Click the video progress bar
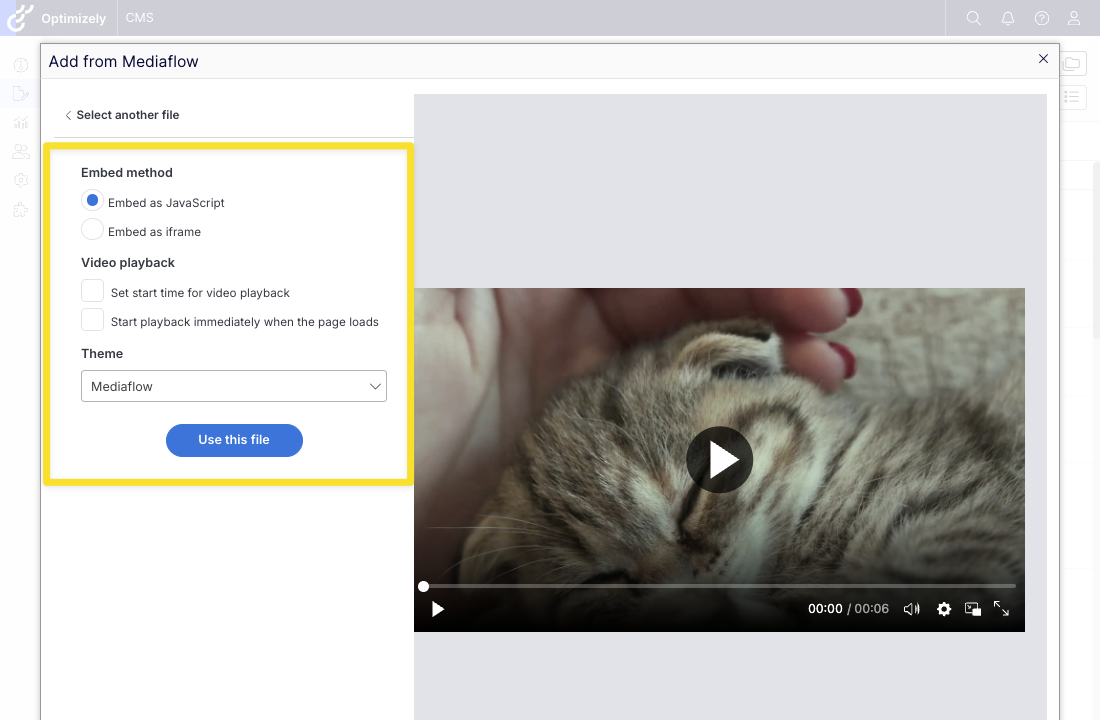The height and width of the screenshot is (720, 1100). pyautogui.click(x=719, y=586)
